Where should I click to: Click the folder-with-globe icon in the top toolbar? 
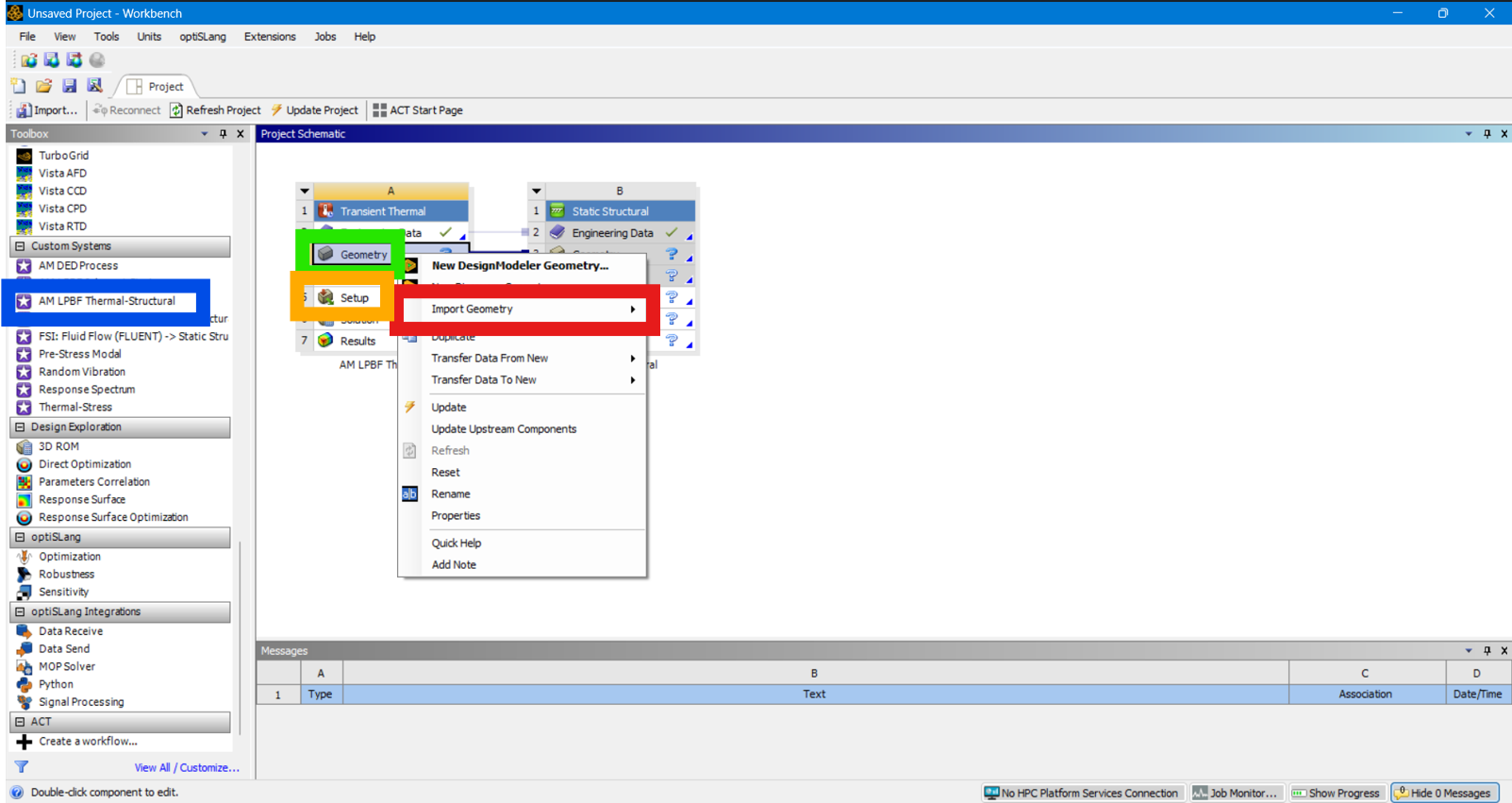[x=29, y=60]
